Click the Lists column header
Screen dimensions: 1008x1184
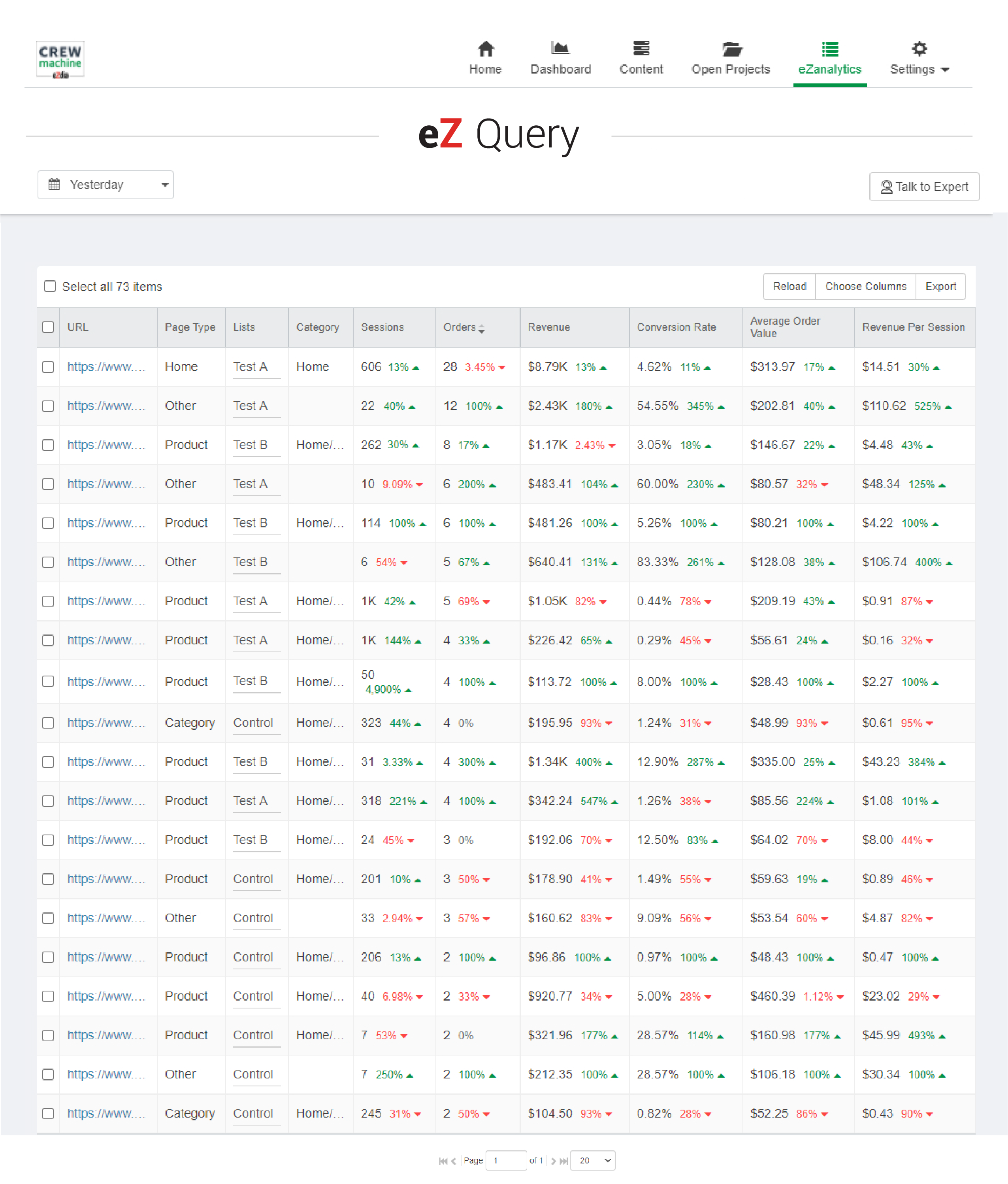pyautogui.click(x=244, y=327)
